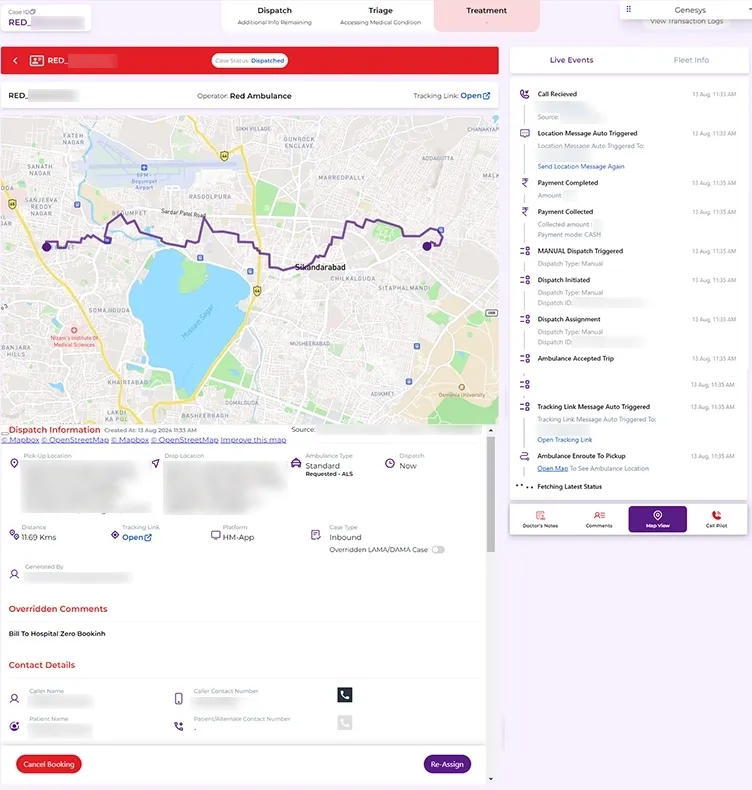This screenshot has height=790, width=752.
Task: Click the patient name icon
Action: [x=14, y=726]
